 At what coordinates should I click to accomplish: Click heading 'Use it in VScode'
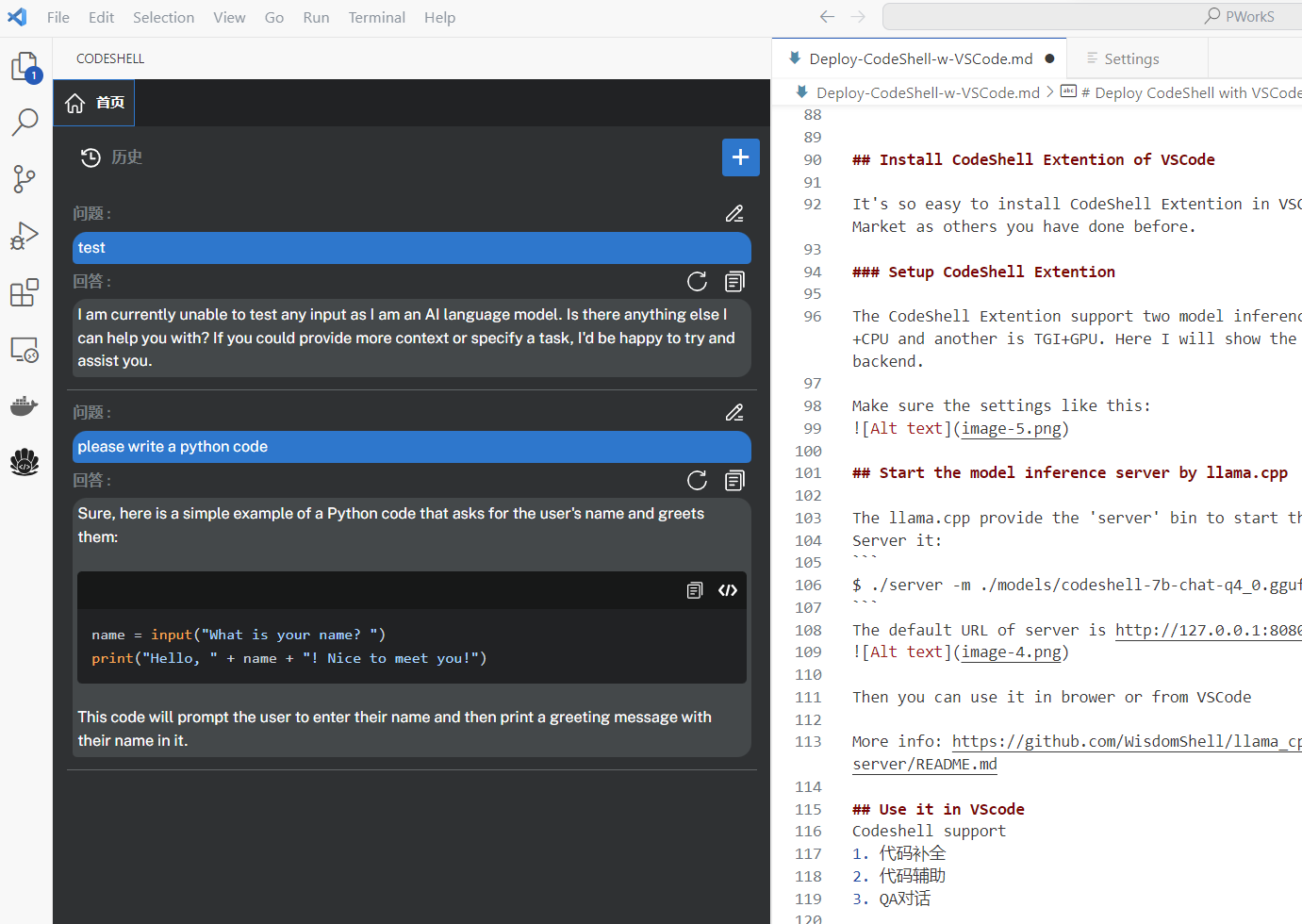[x=938, y=809]
